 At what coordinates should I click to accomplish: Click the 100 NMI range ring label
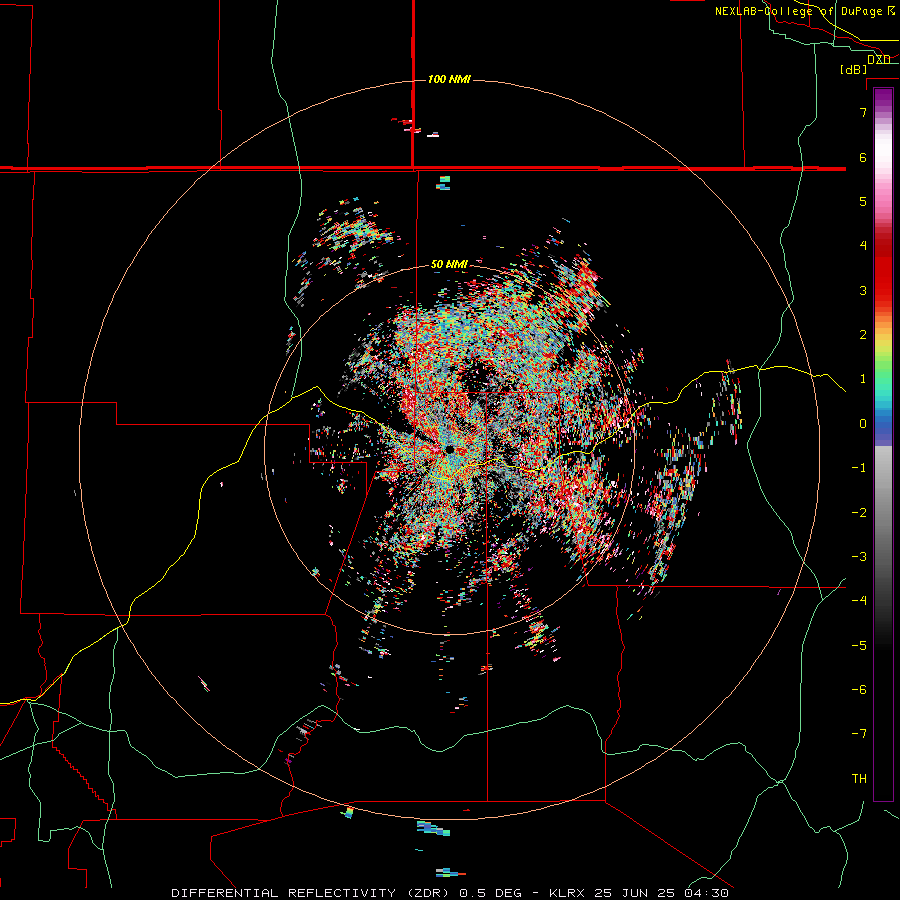[x=449, y=79]
